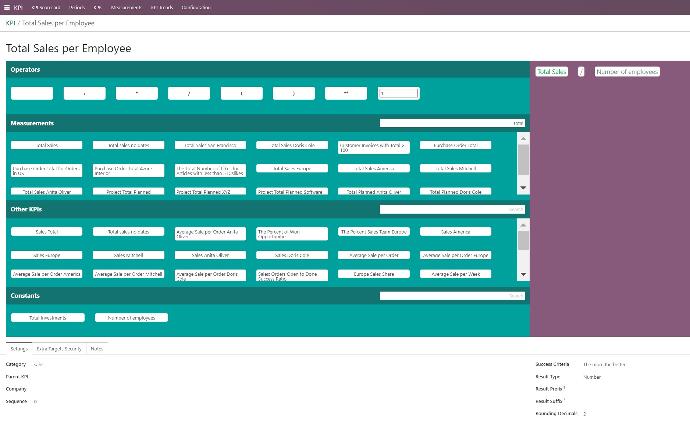The height and width of the screenshot is (428, 690).
Task: Click the Rounding Decimals value
Action: [585, 413]
